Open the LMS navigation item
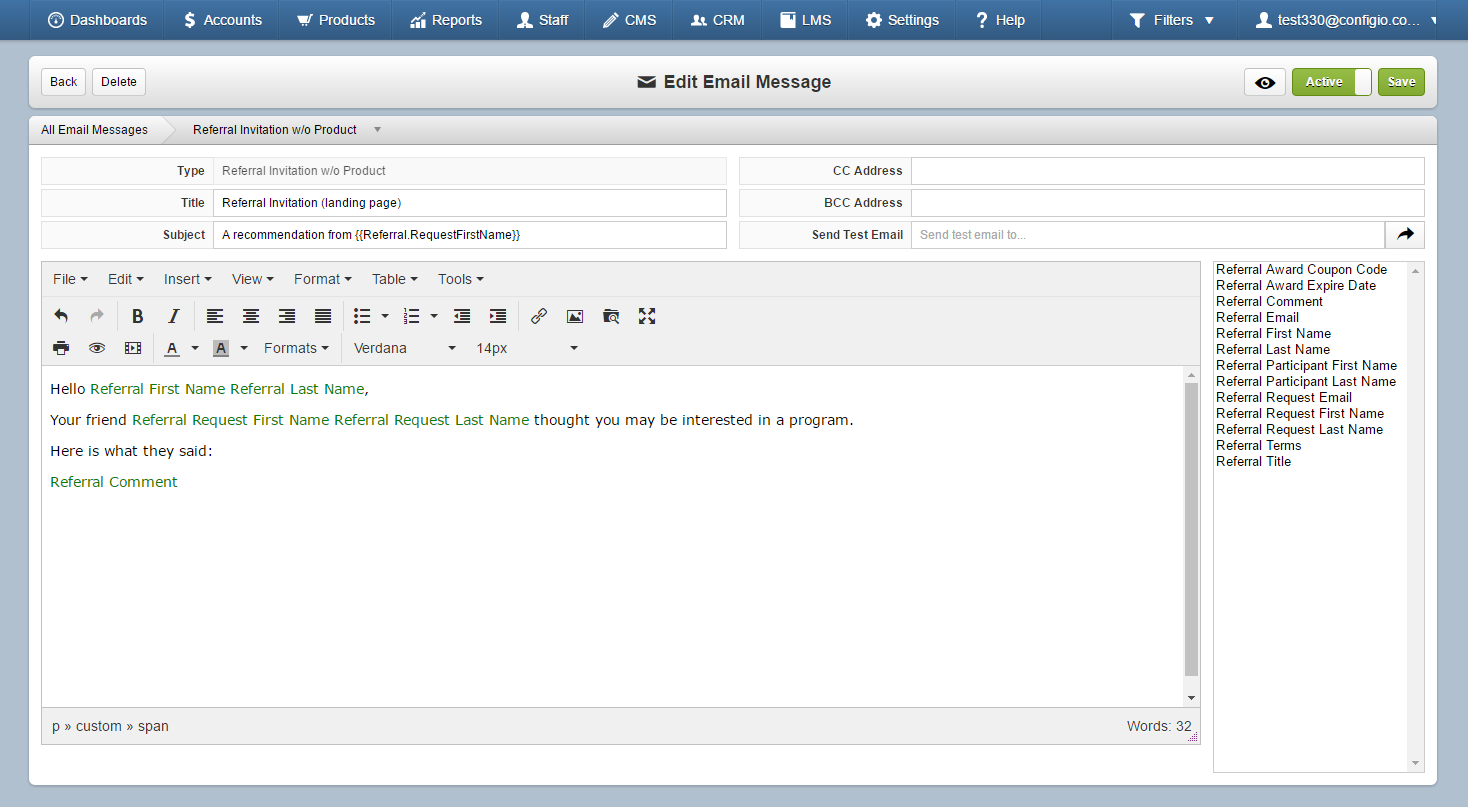The width and height of the screenshot is (1468, 807). [806, 20]
